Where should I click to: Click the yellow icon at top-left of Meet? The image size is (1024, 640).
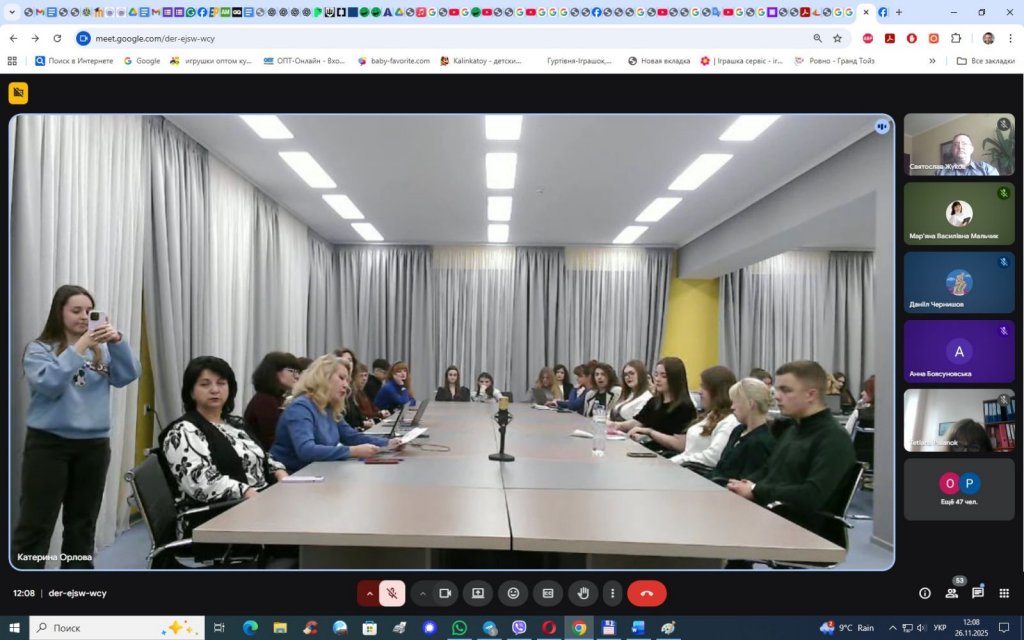pyautogui.click(x=18, y=93)
